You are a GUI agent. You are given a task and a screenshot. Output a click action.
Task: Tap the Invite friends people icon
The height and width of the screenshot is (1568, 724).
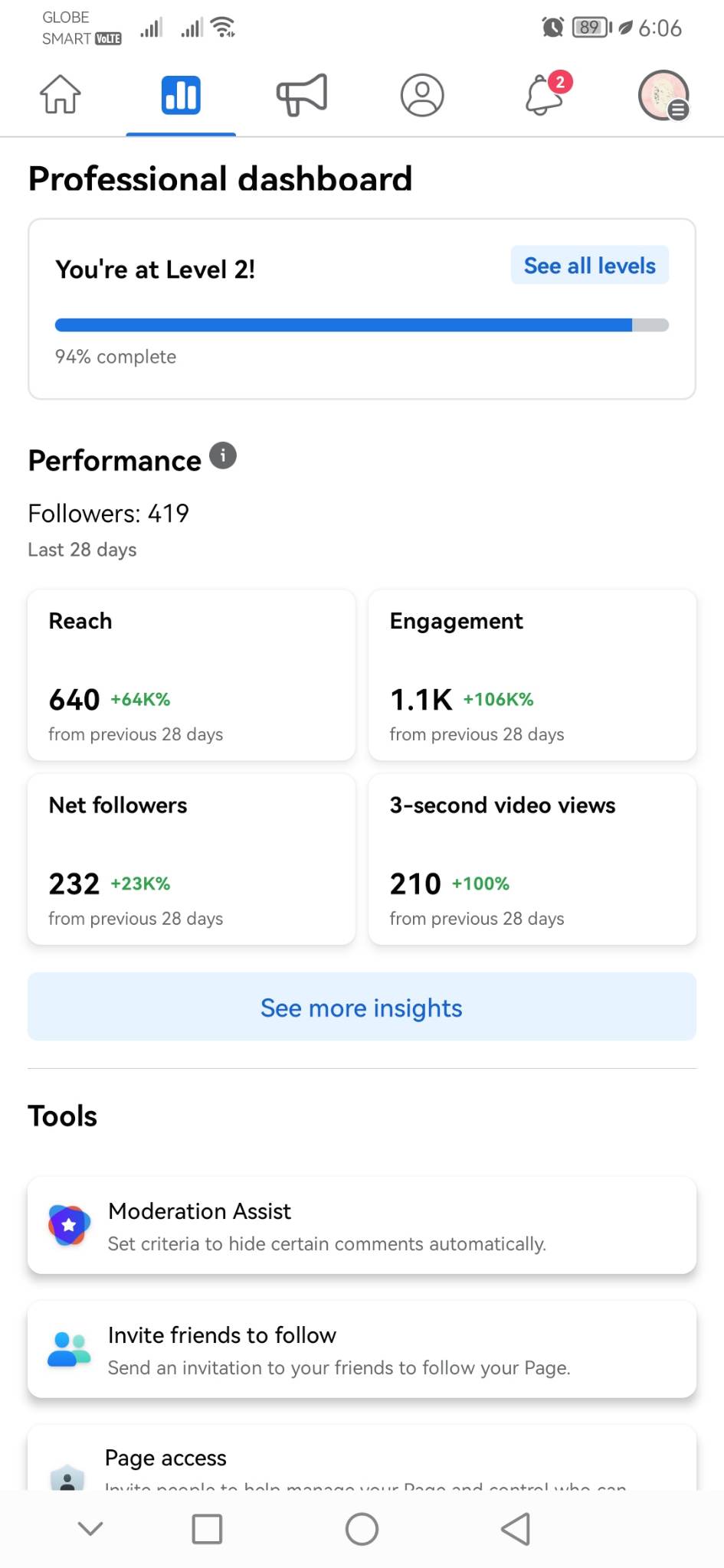pyautogui.click(x=69, y=1349)
